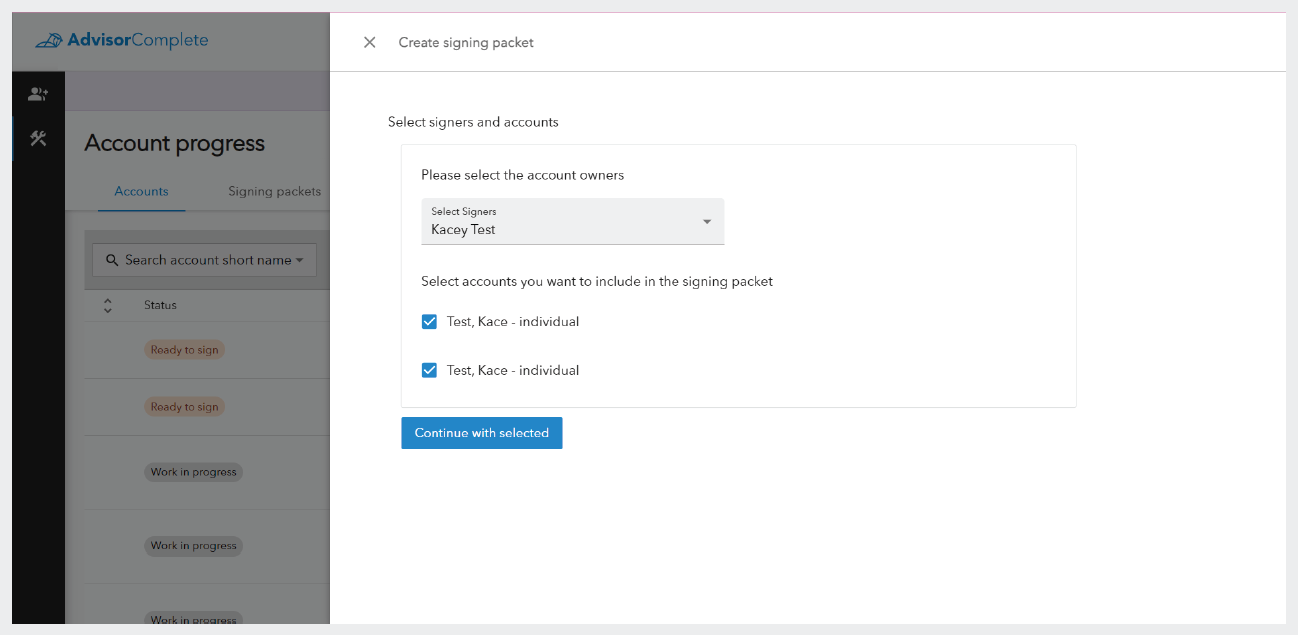Open the Select Signers field showing Kacey Test
This screenshot has width=1298, height=635.
pyautogui.click(x=560, y=222)
